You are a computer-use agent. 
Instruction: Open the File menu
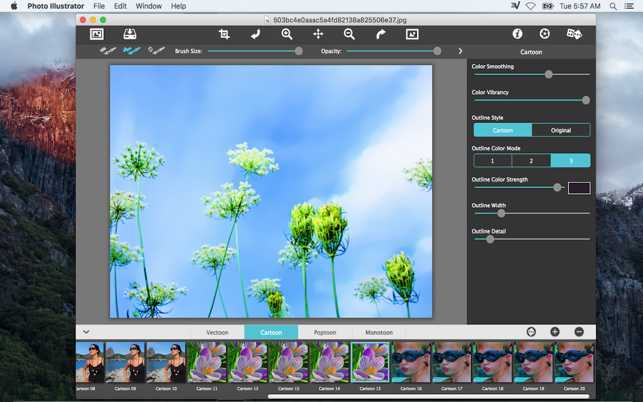99,6
